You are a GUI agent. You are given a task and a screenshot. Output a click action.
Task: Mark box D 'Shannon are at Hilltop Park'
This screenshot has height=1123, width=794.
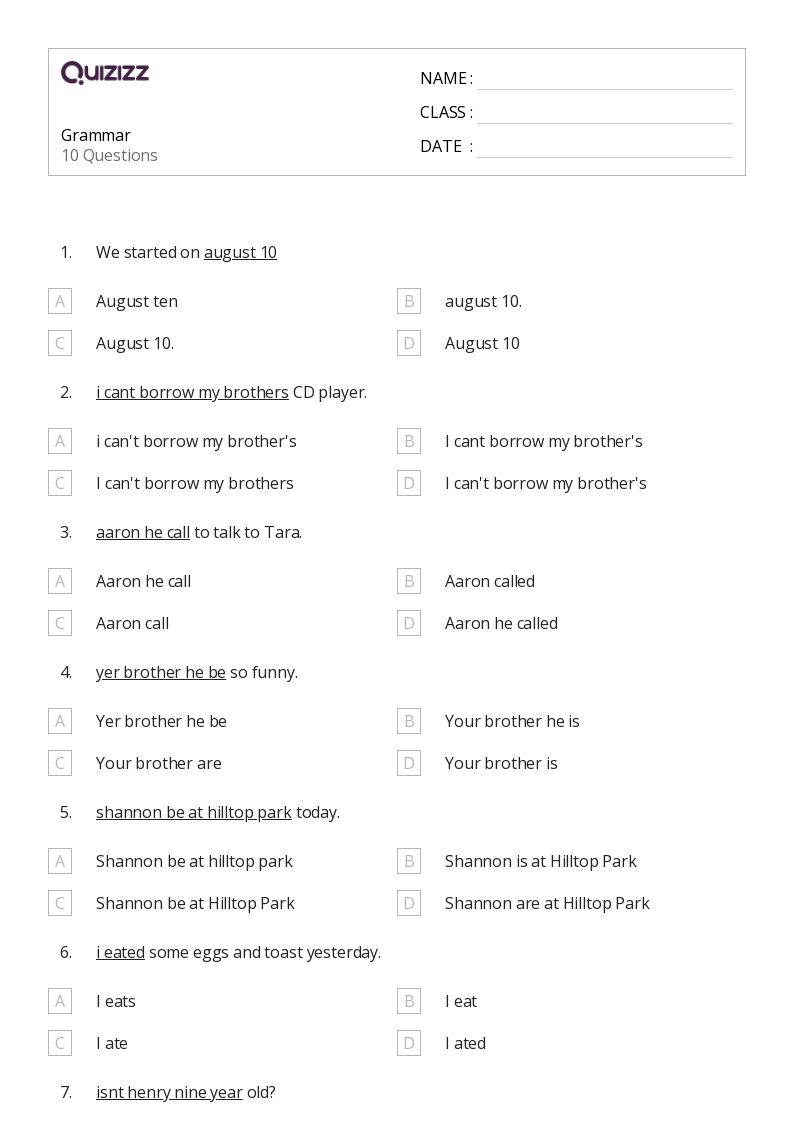coord(409,903)
